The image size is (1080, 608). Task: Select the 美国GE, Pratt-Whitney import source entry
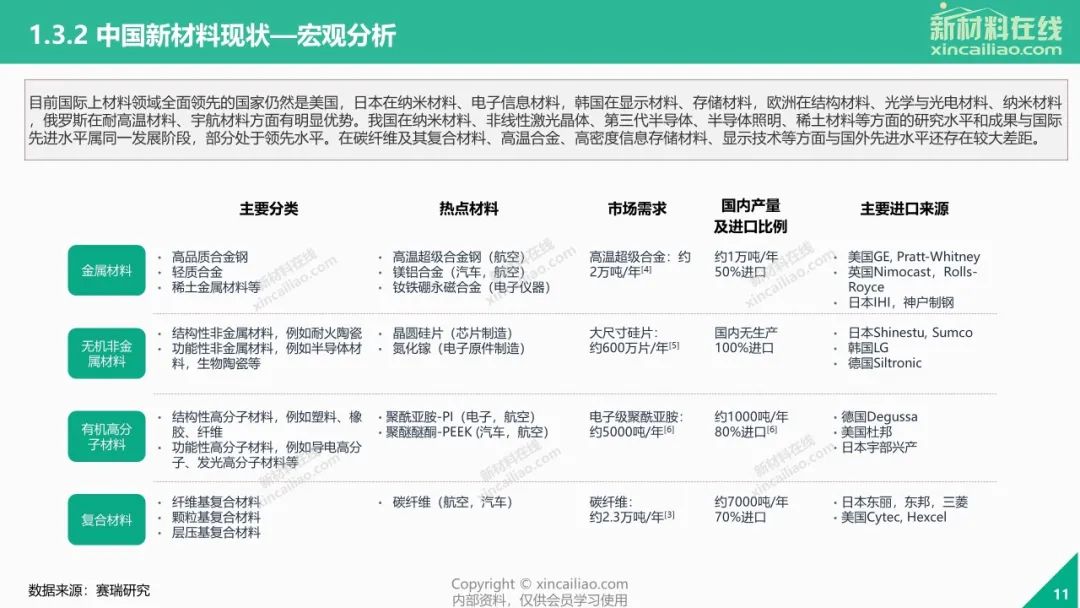[x=913, y=257]
